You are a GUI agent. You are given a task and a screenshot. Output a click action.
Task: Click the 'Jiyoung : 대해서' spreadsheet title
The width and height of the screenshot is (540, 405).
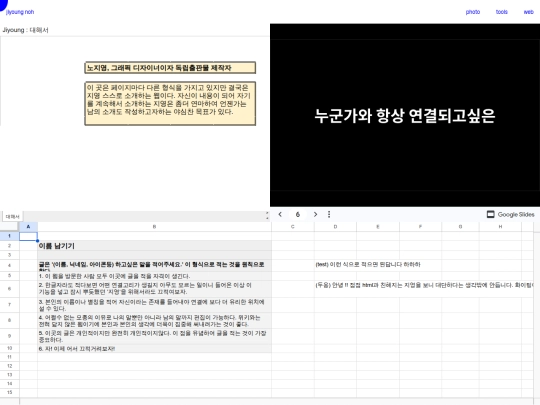click(x=25, y=30)
